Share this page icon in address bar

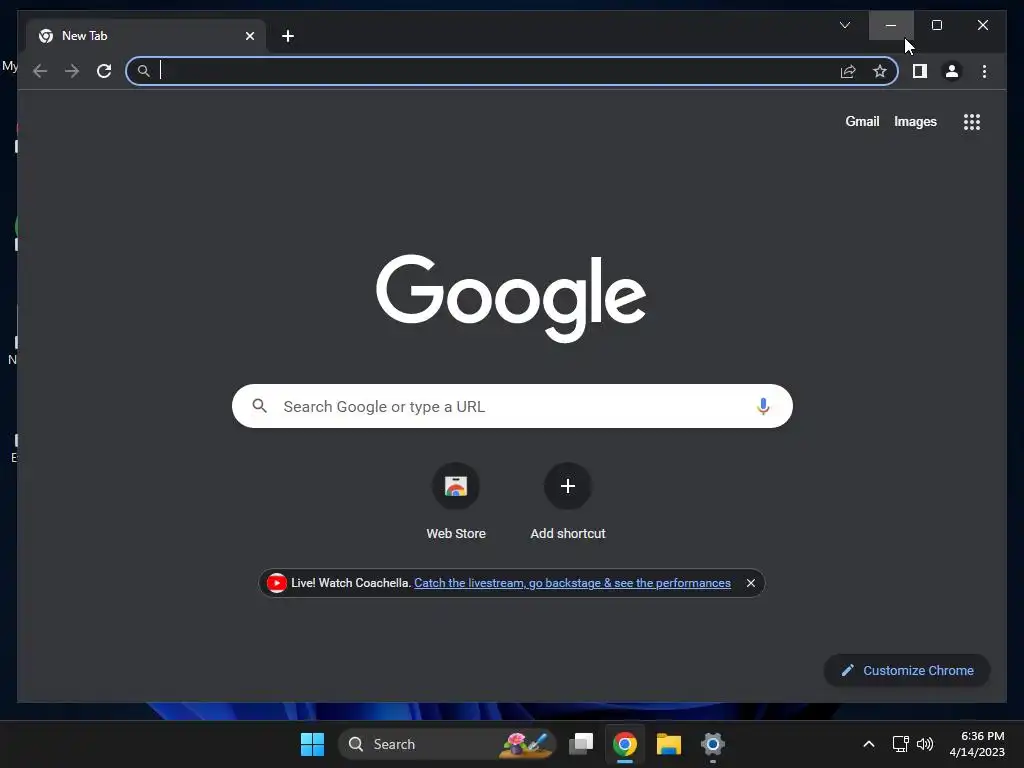point(848,71)
